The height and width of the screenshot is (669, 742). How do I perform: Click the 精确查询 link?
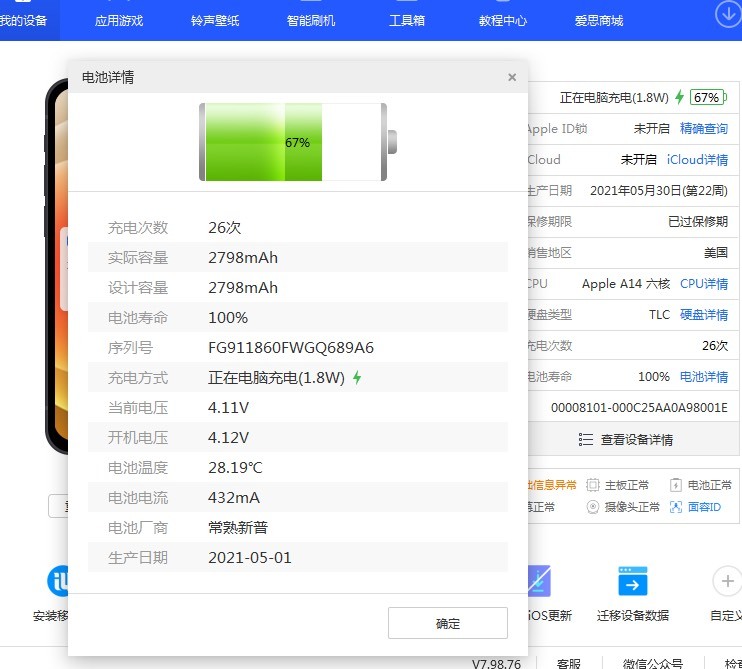point(704,129)
